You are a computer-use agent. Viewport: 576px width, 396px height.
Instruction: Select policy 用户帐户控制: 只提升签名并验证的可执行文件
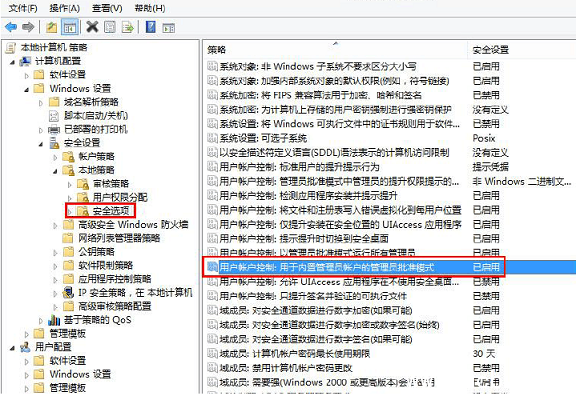[x=313, y=296]
